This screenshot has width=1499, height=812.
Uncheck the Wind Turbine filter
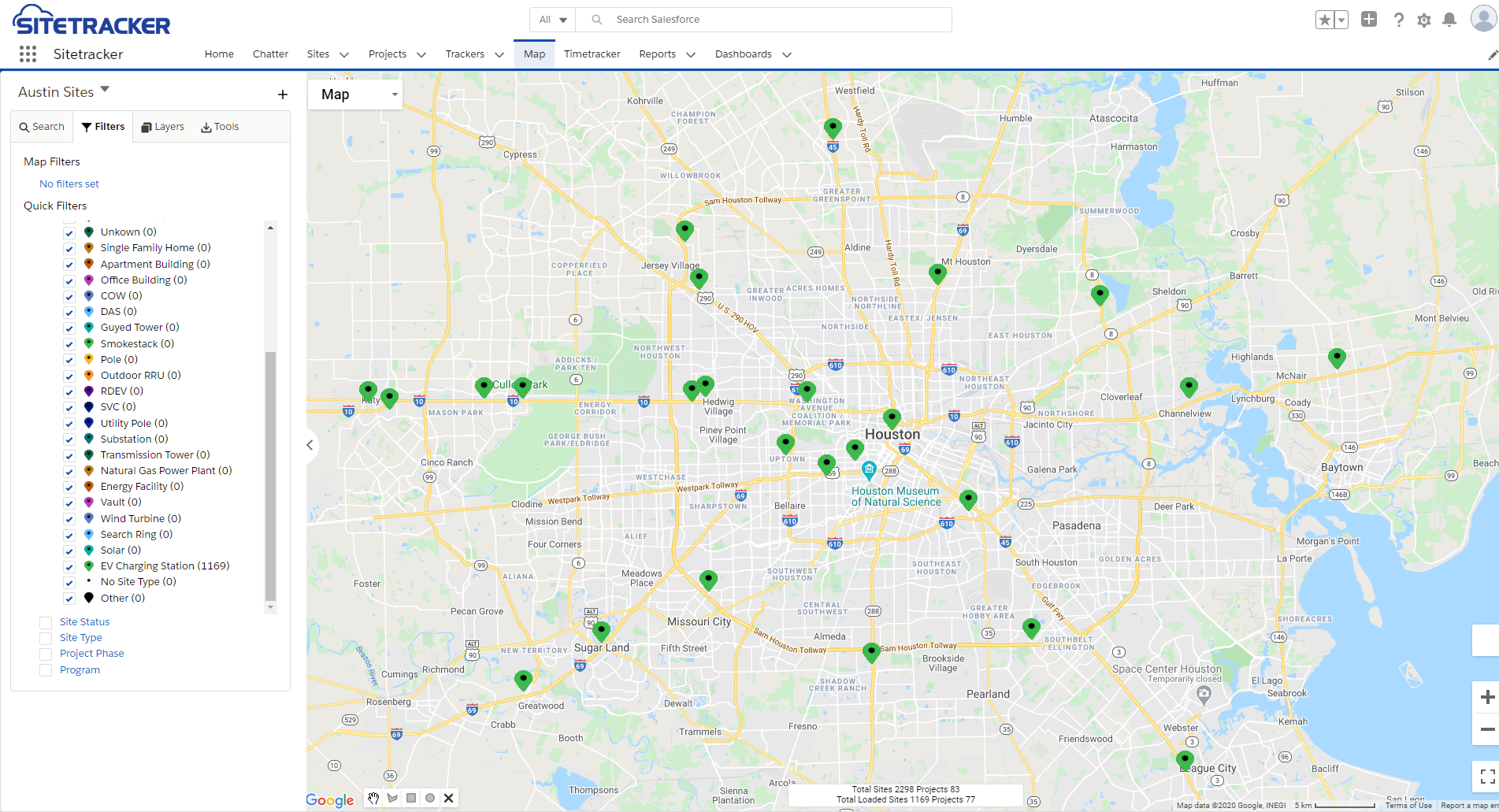(69, 520)
